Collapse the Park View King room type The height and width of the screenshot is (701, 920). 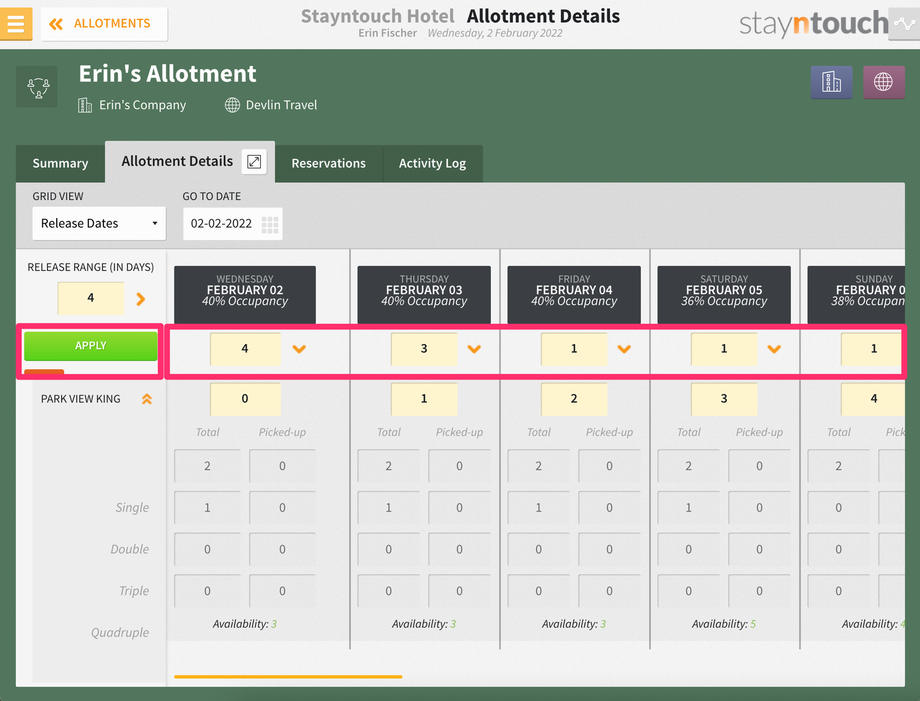[x=147, y=399]
